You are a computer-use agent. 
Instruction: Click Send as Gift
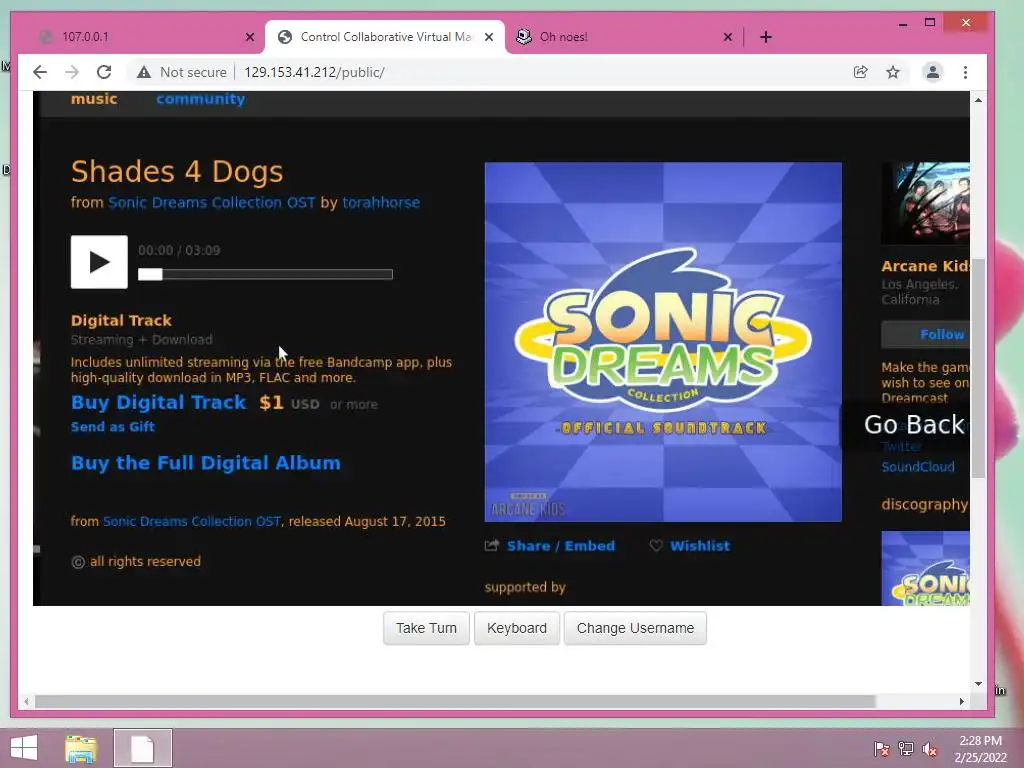113,427
